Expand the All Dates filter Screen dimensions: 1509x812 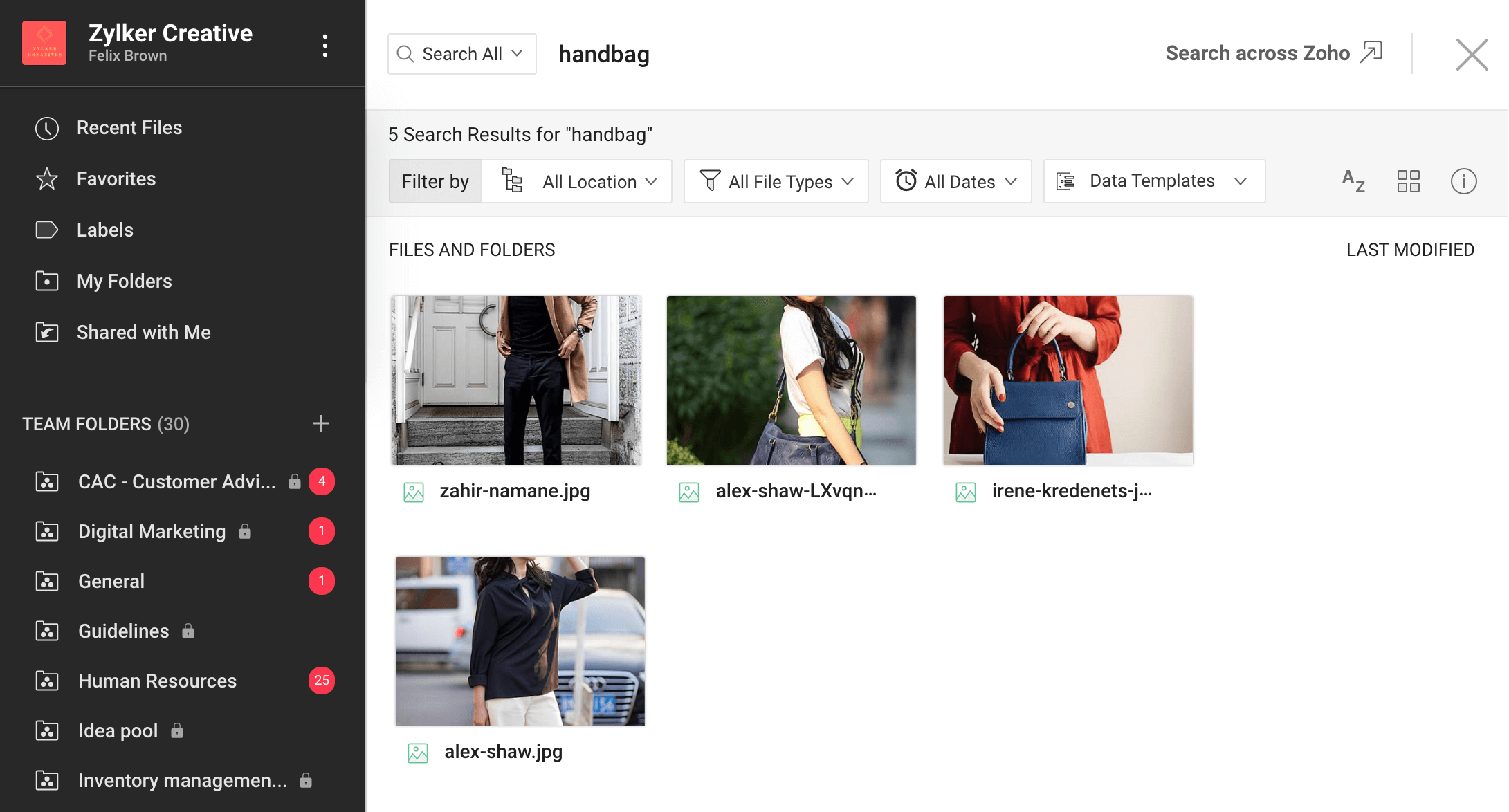(x=955, y=181)
